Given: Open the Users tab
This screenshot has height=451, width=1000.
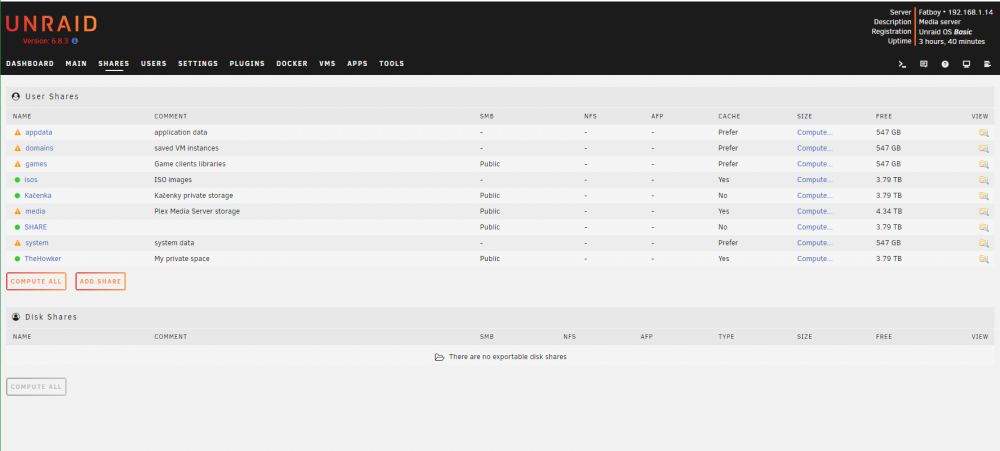Looking at the screenshot, I should [x=154, y=64].
